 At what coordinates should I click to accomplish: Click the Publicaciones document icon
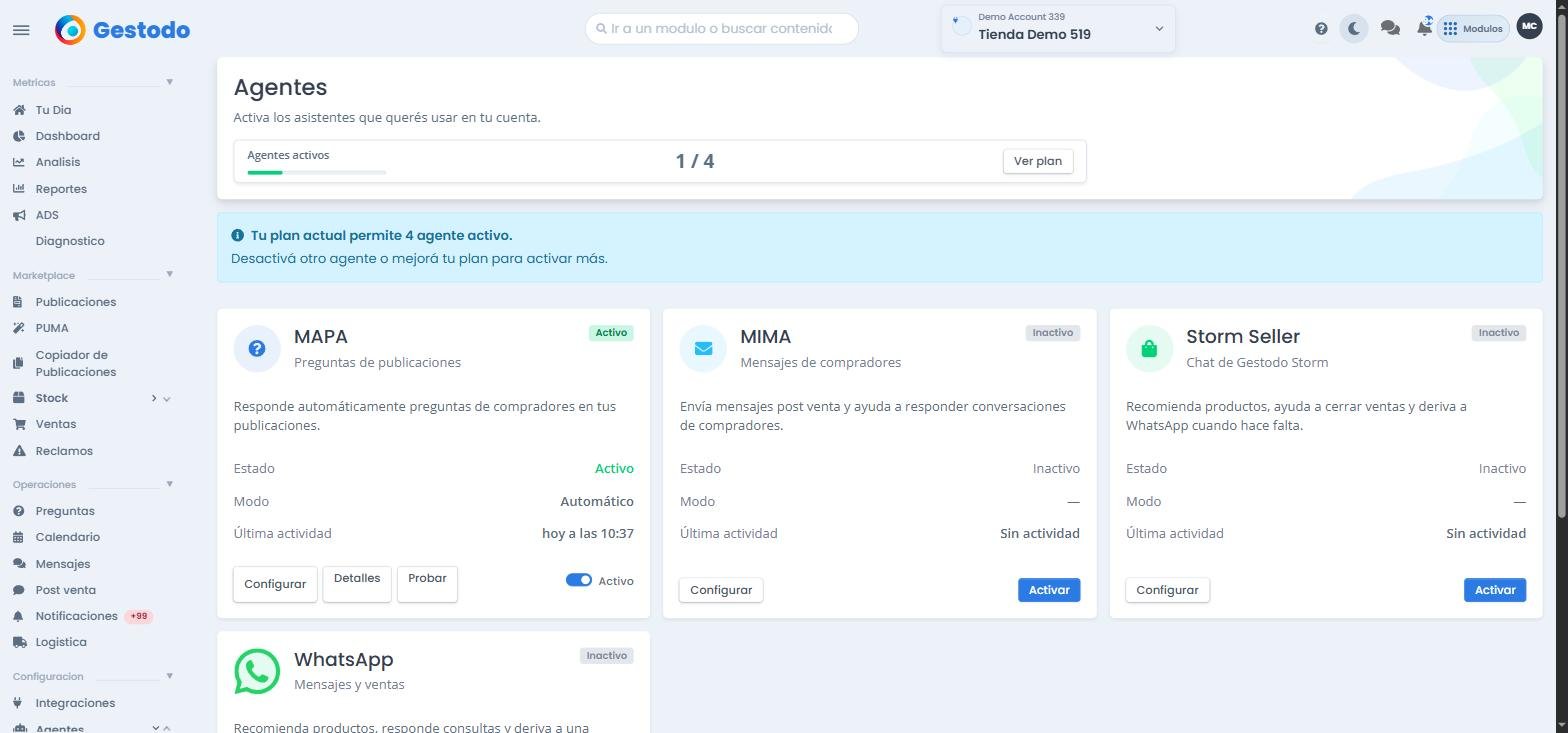(18, 302)
